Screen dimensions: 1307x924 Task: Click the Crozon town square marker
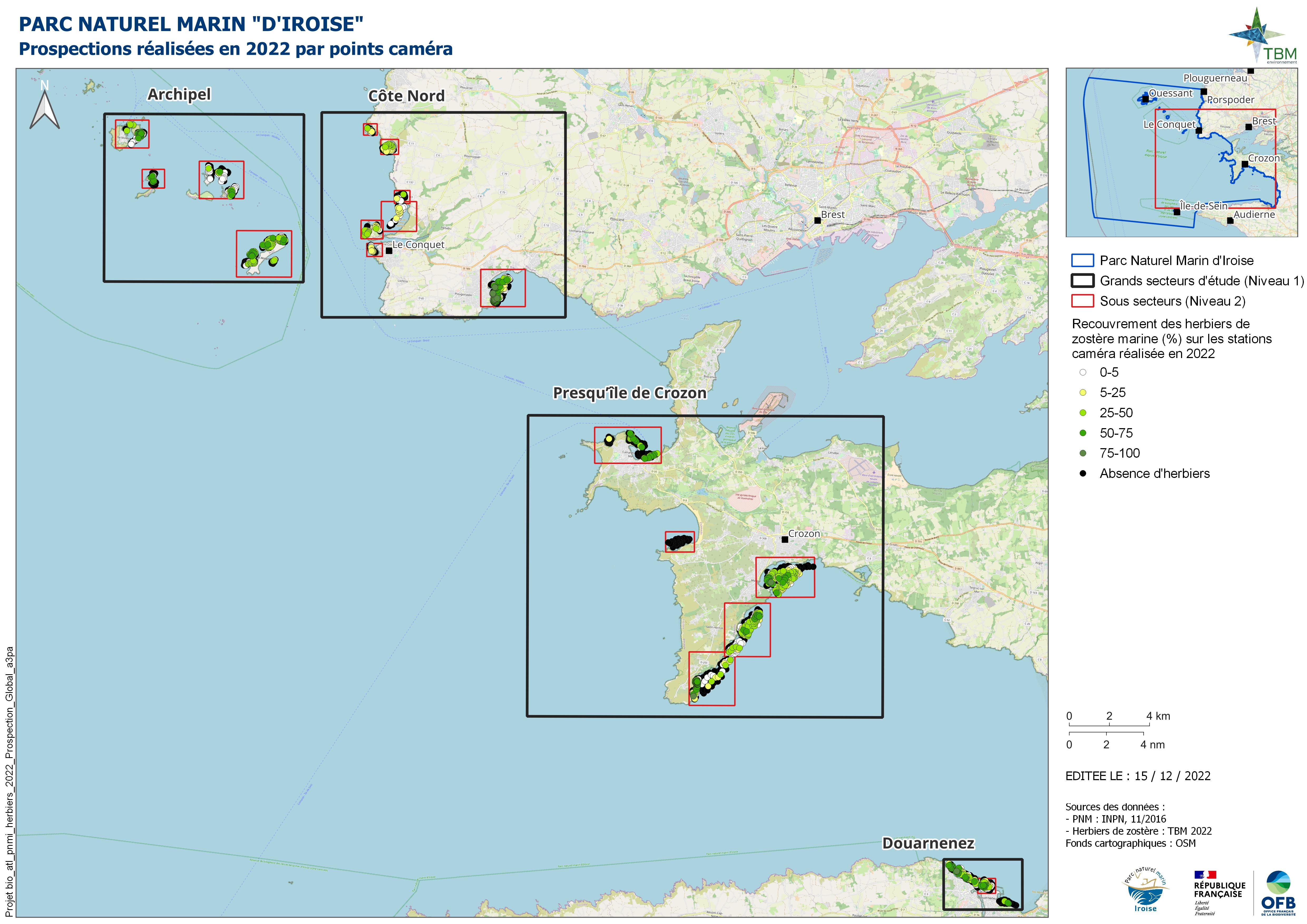[x=784, y=539]
